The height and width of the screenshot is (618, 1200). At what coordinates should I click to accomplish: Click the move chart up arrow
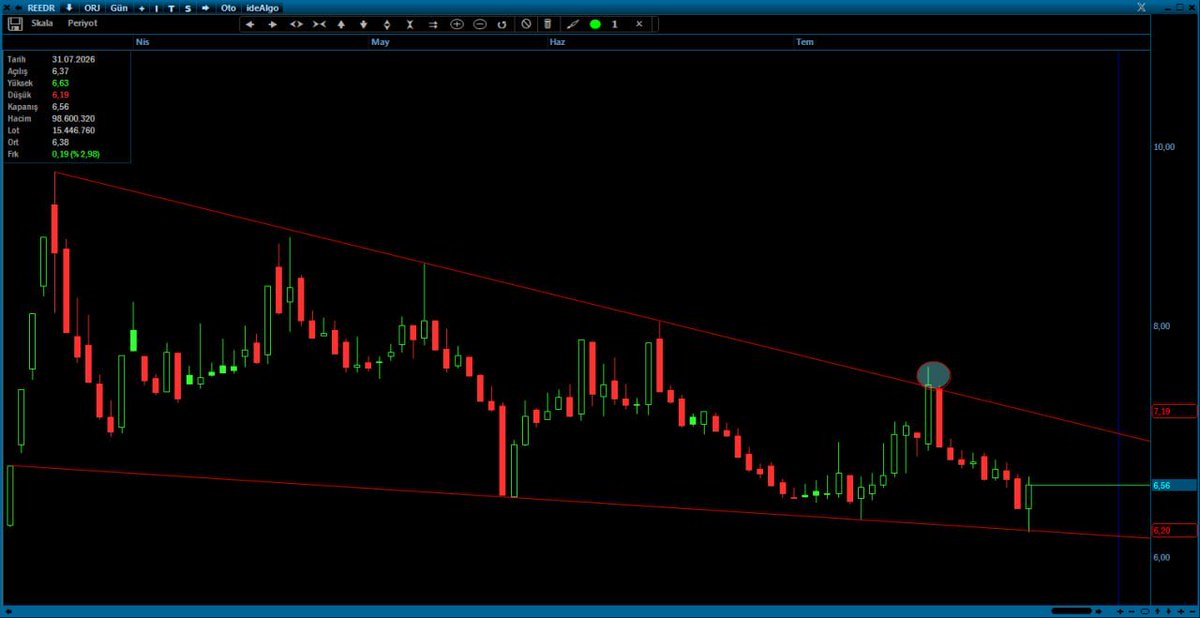[x=341, y=23]
